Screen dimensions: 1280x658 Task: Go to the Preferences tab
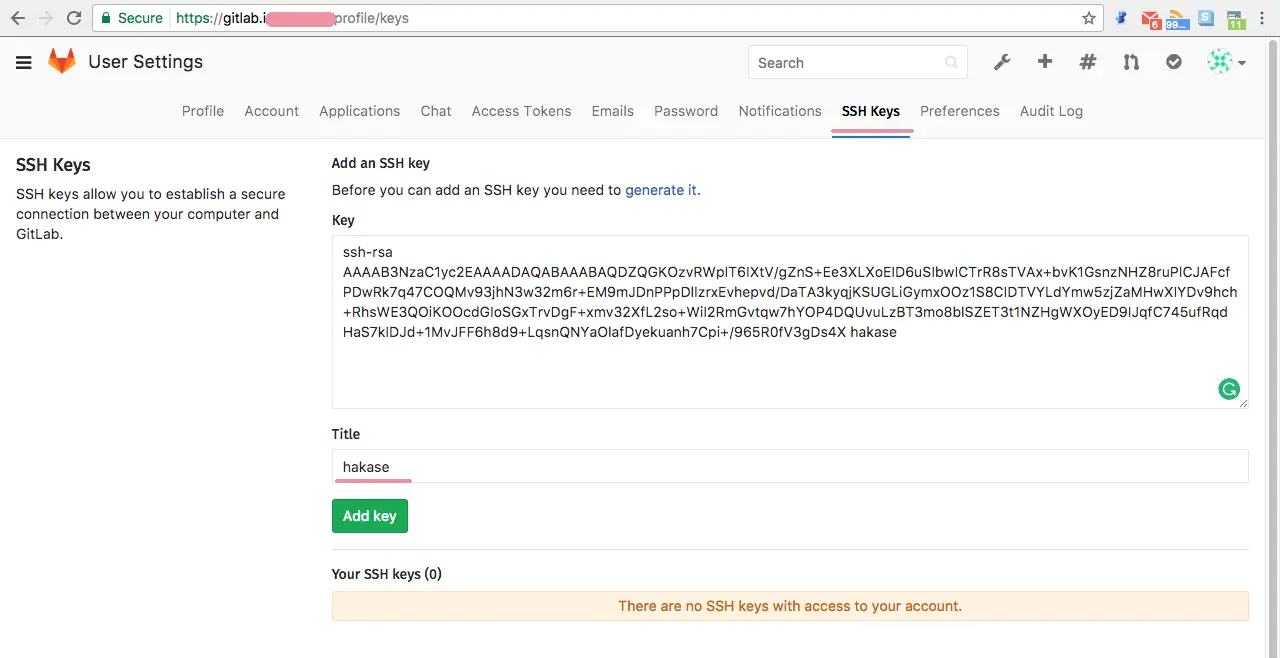pyautogui.click(x=959, y=111)
